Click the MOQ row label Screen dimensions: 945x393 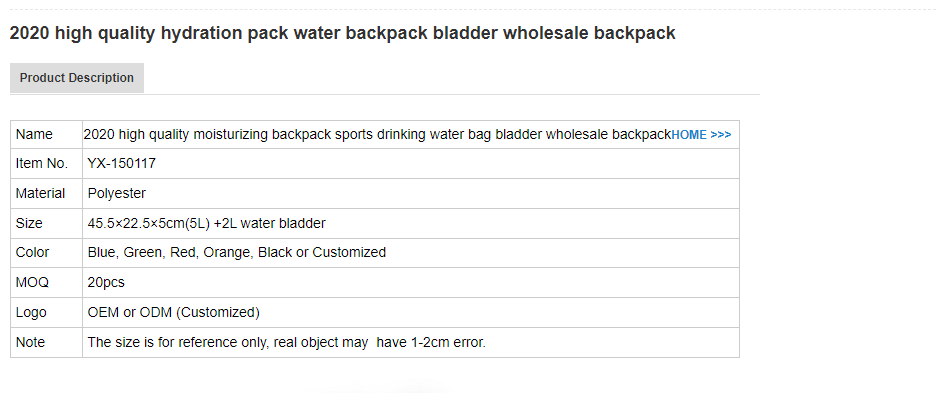(x=32, y=282)
